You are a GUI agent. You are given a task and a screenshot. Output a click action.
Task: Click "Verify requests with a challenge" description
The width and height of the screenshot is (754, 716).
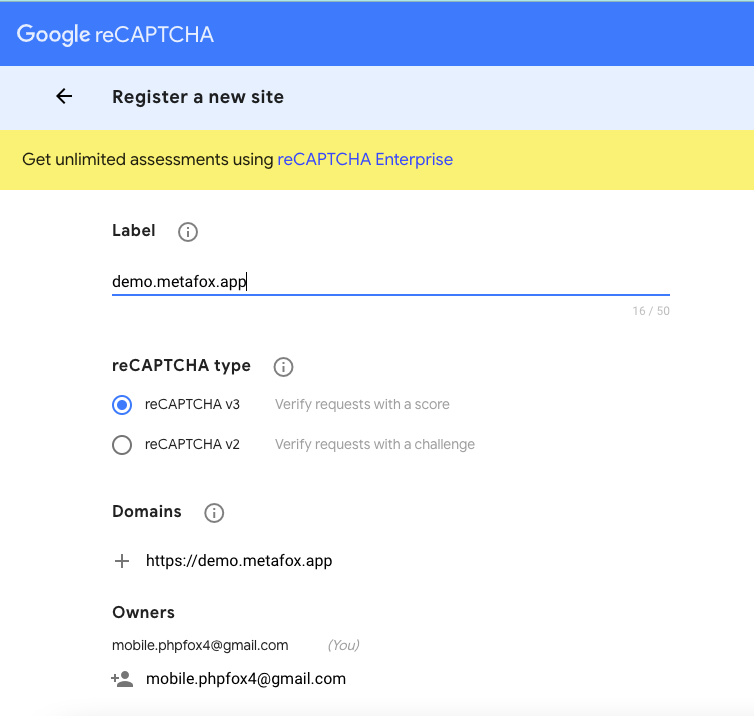click(x=375, y=445)
